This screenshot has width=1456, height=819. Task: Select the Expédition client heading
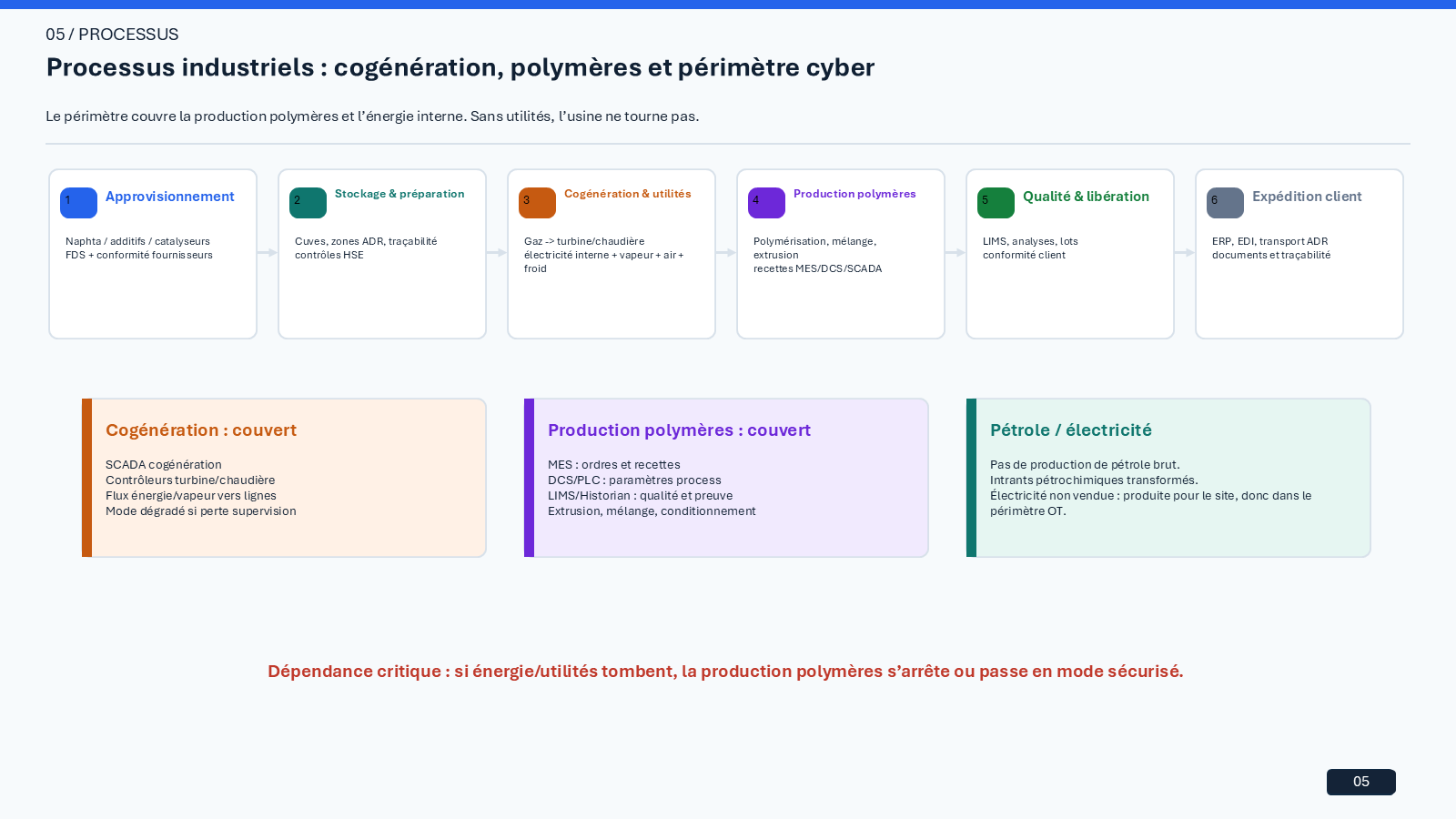click(x=1307, y=197)
